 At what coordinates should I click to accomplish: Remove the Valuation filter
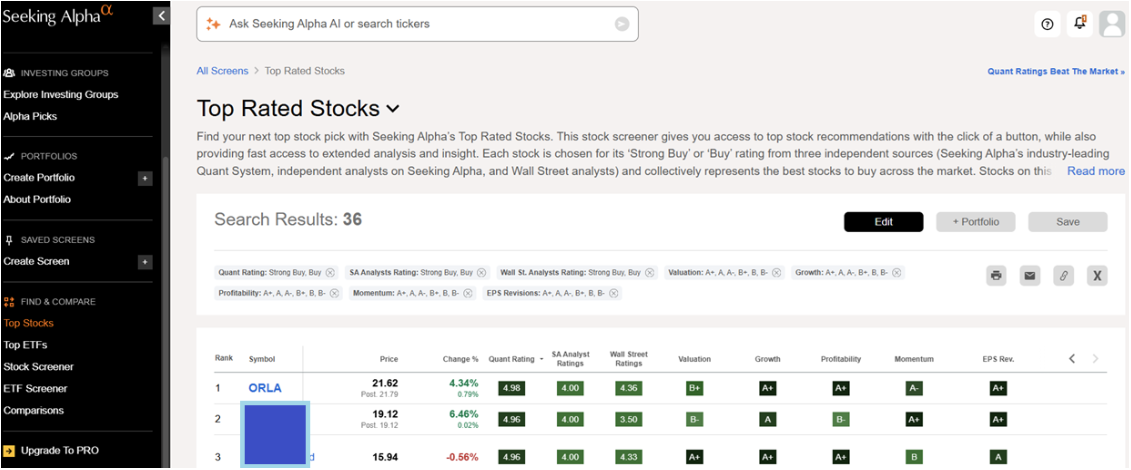click(x=776, y=272)
